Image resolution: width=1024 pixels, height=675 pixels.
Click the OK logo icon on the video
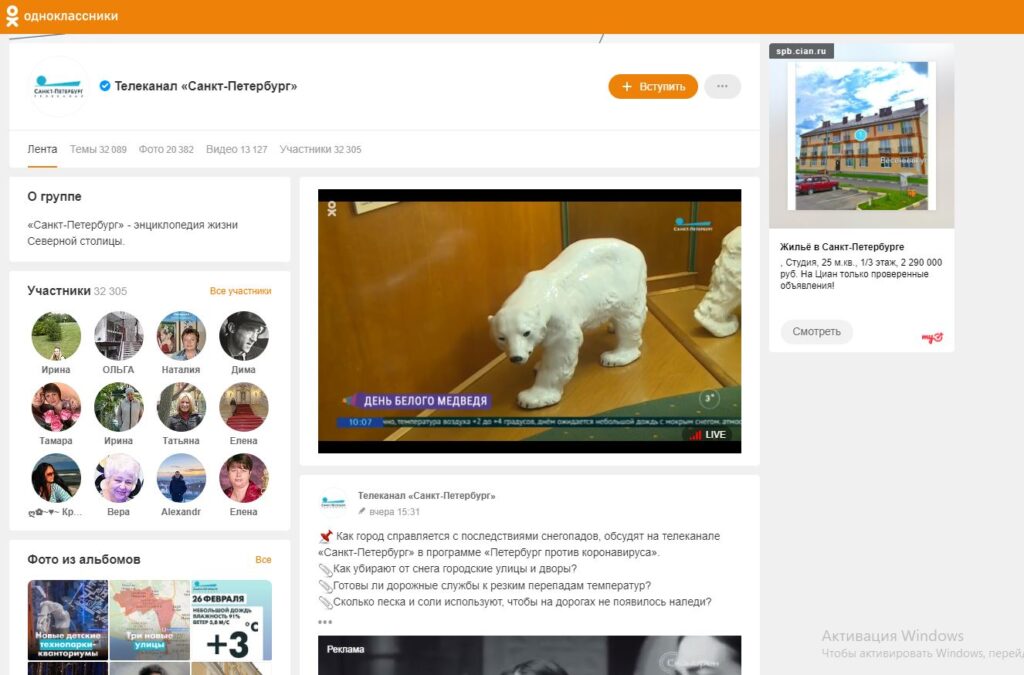pos(332,209)
